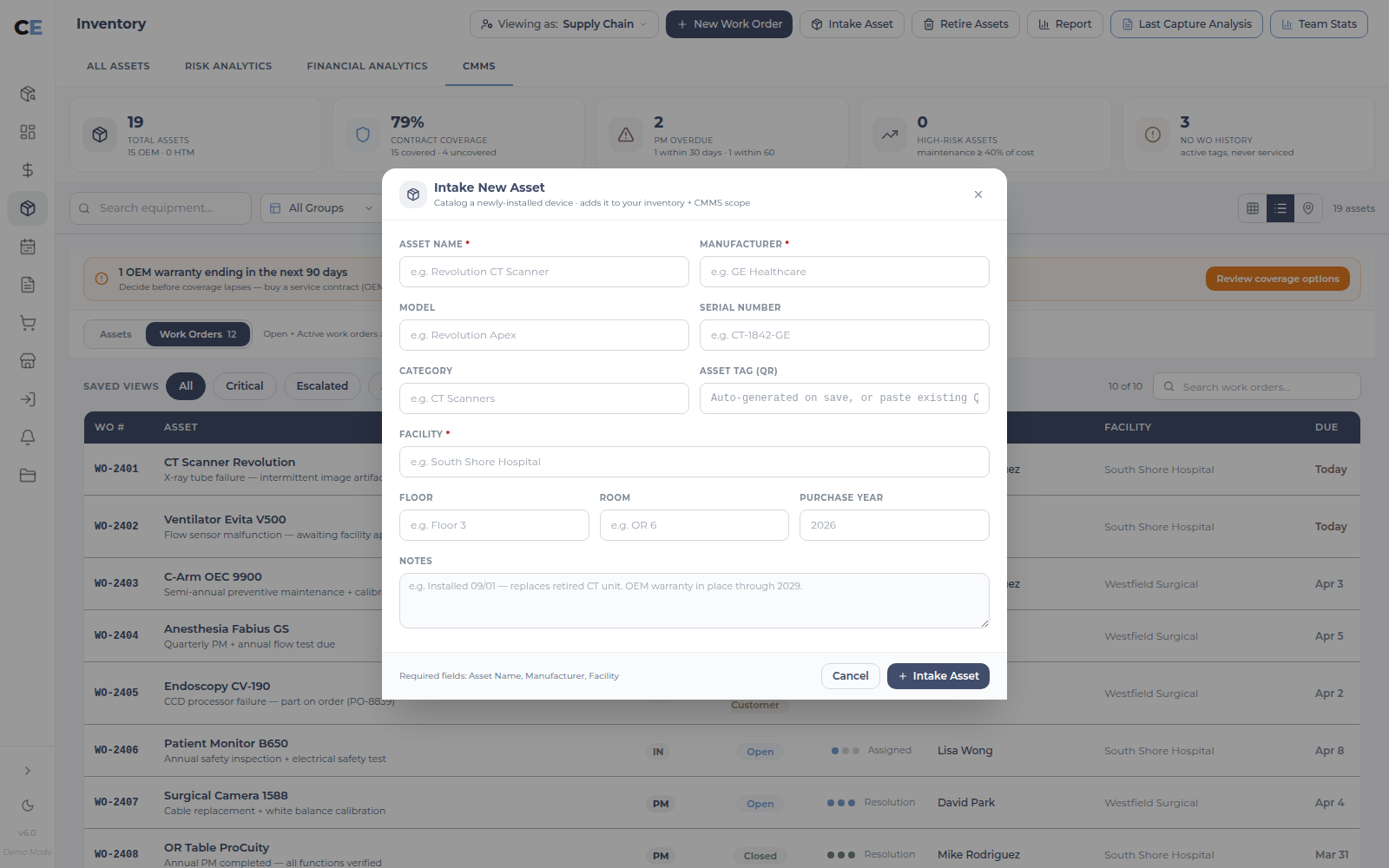This screenshot has width=1389, height=868.
Task: Switch to list view icon
Action: coord(1280,208)
